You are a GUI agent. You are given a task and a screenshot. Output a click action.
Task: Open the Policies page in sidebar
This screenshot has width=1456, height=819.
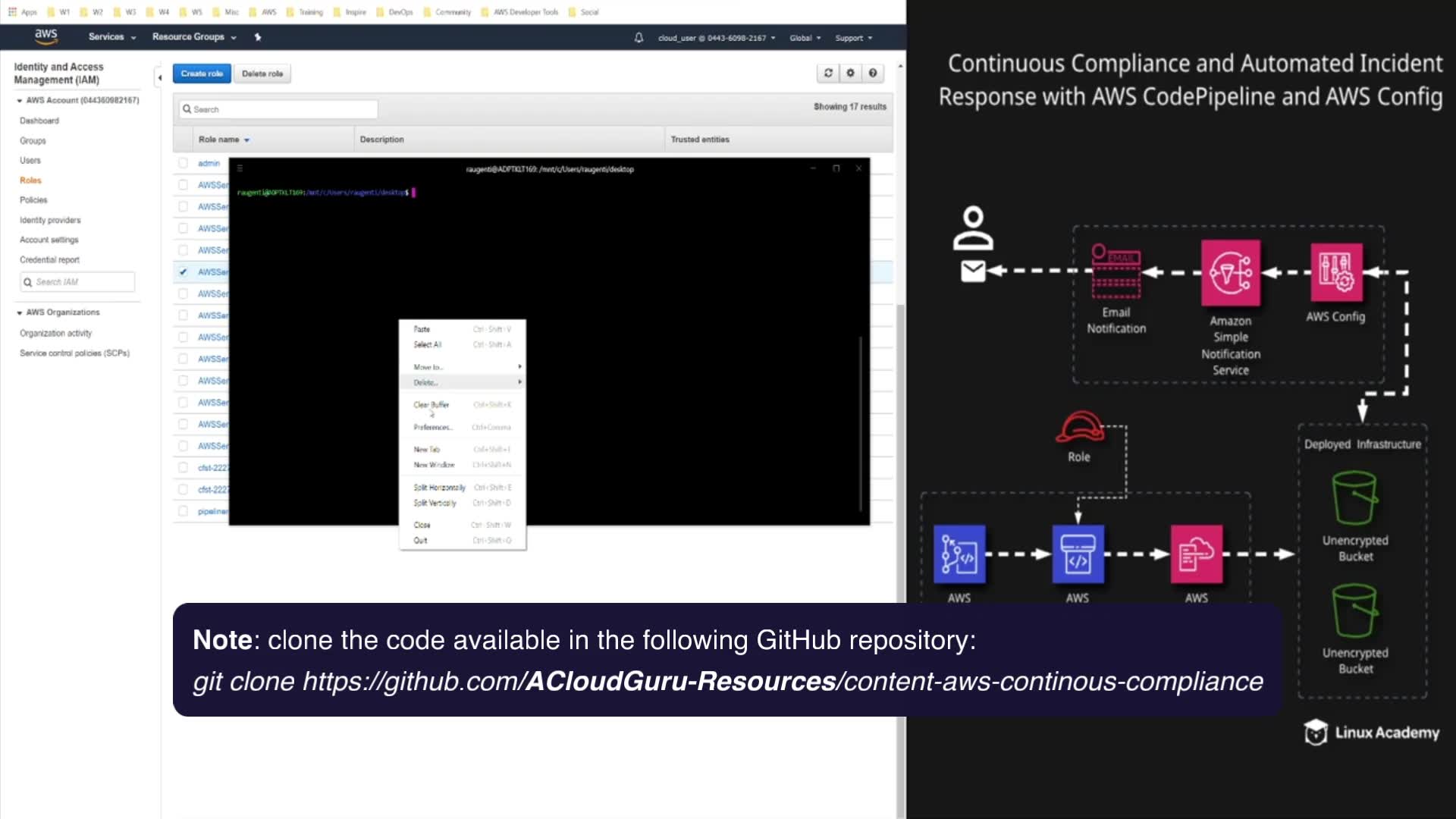[x=33, y=200]
